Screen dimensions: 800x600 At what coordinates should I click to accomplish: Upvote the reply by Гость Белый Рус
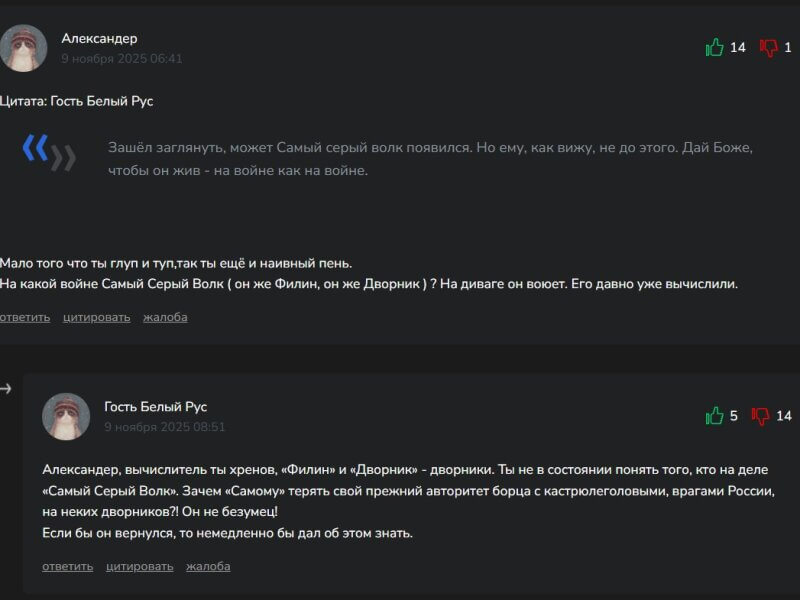[714, 416]
